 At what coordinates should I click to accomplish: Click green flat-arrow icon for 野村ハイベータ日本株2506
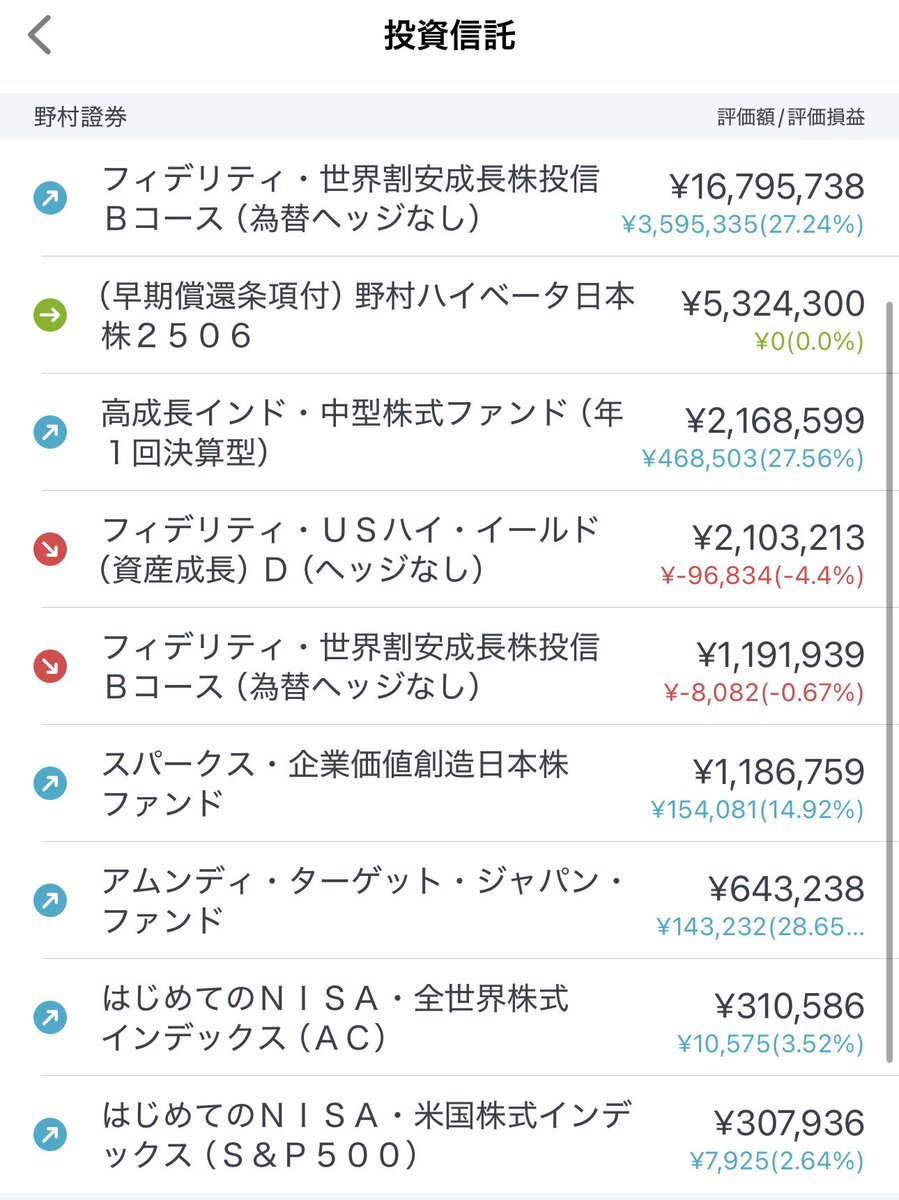[50, 316]
